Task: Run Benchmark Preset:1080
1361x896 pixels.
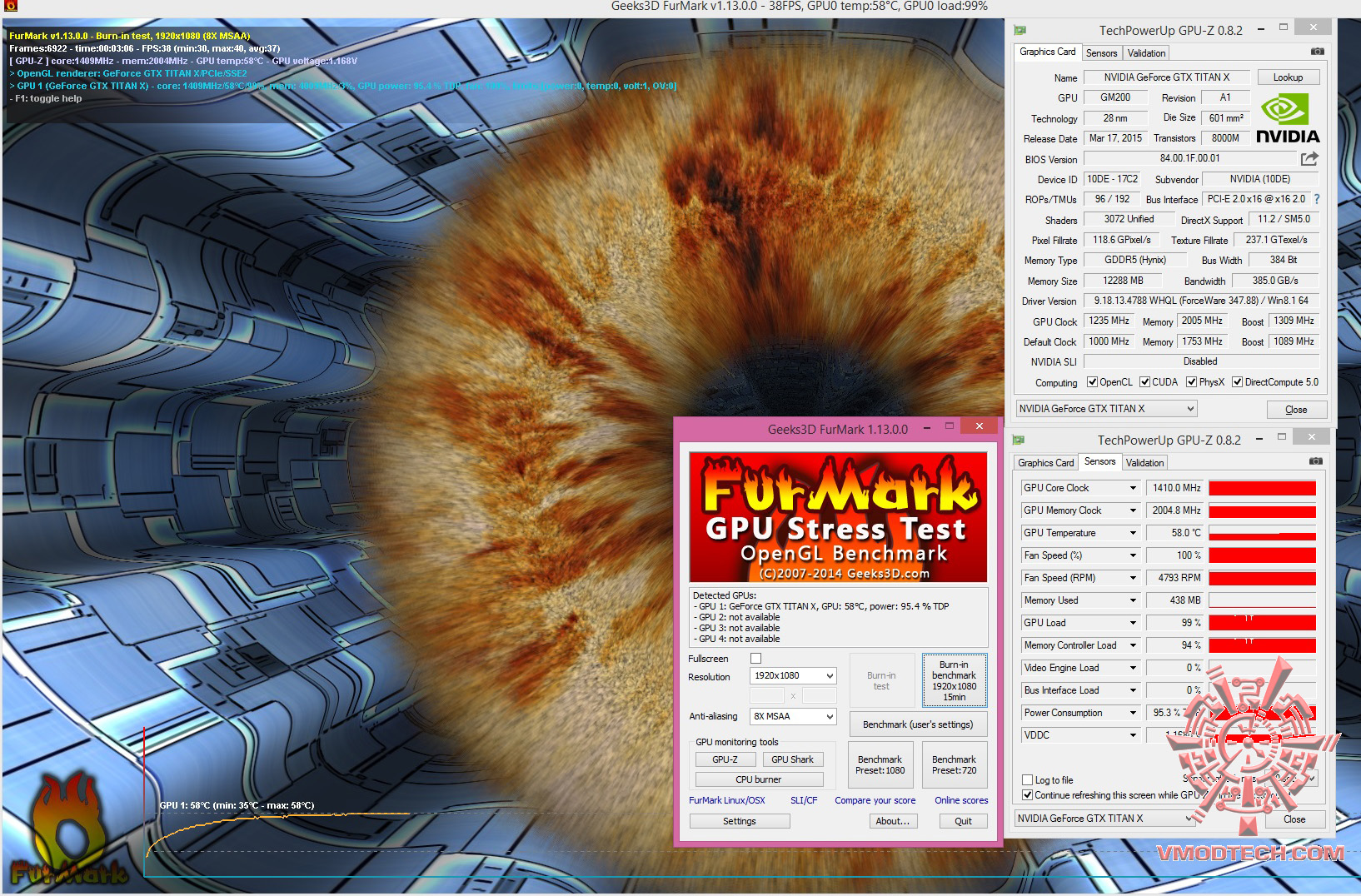Action: (880, 764)
